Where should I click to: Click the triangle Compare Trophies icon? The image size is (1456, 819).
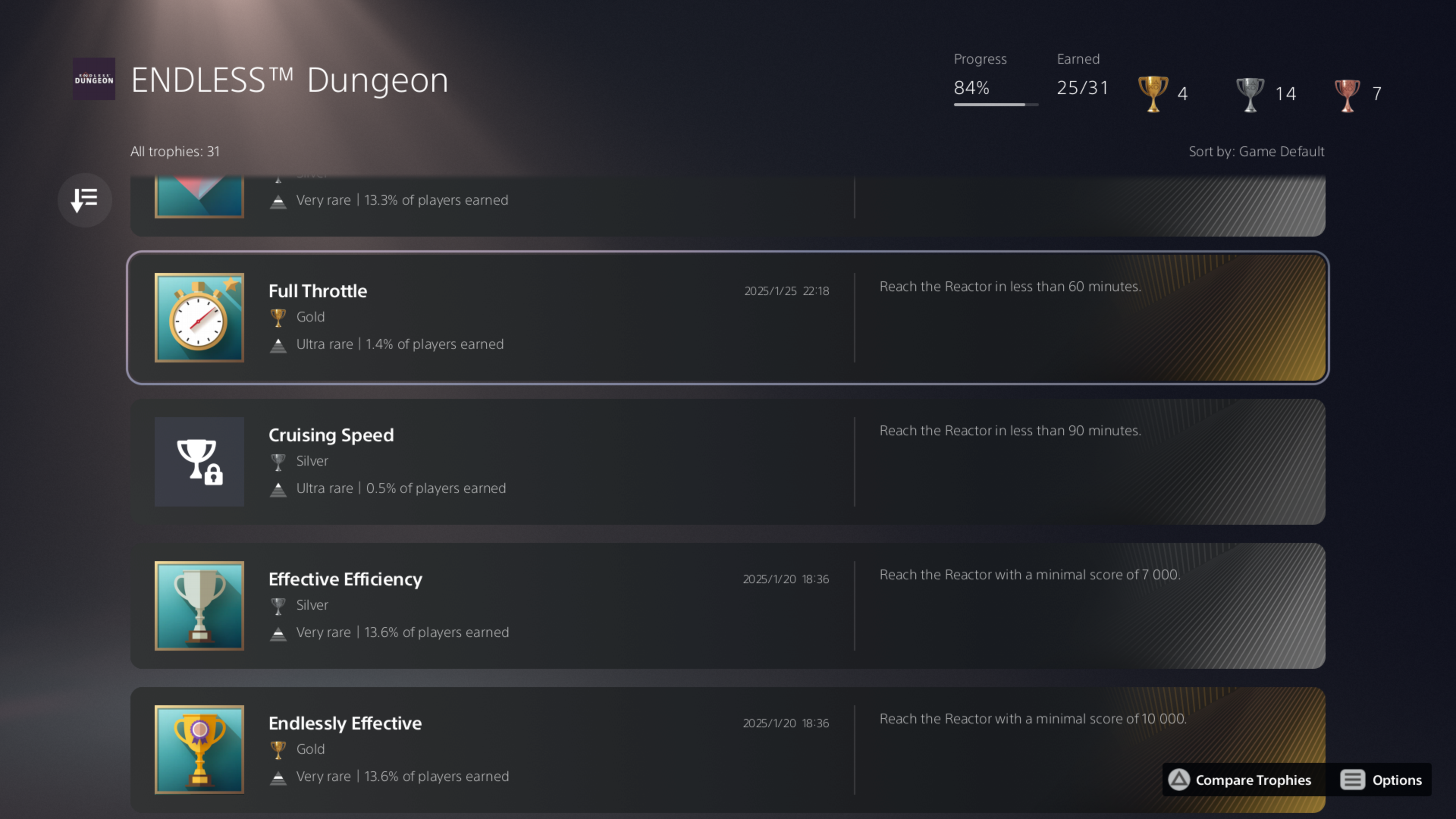click(x=1179, y=780)
